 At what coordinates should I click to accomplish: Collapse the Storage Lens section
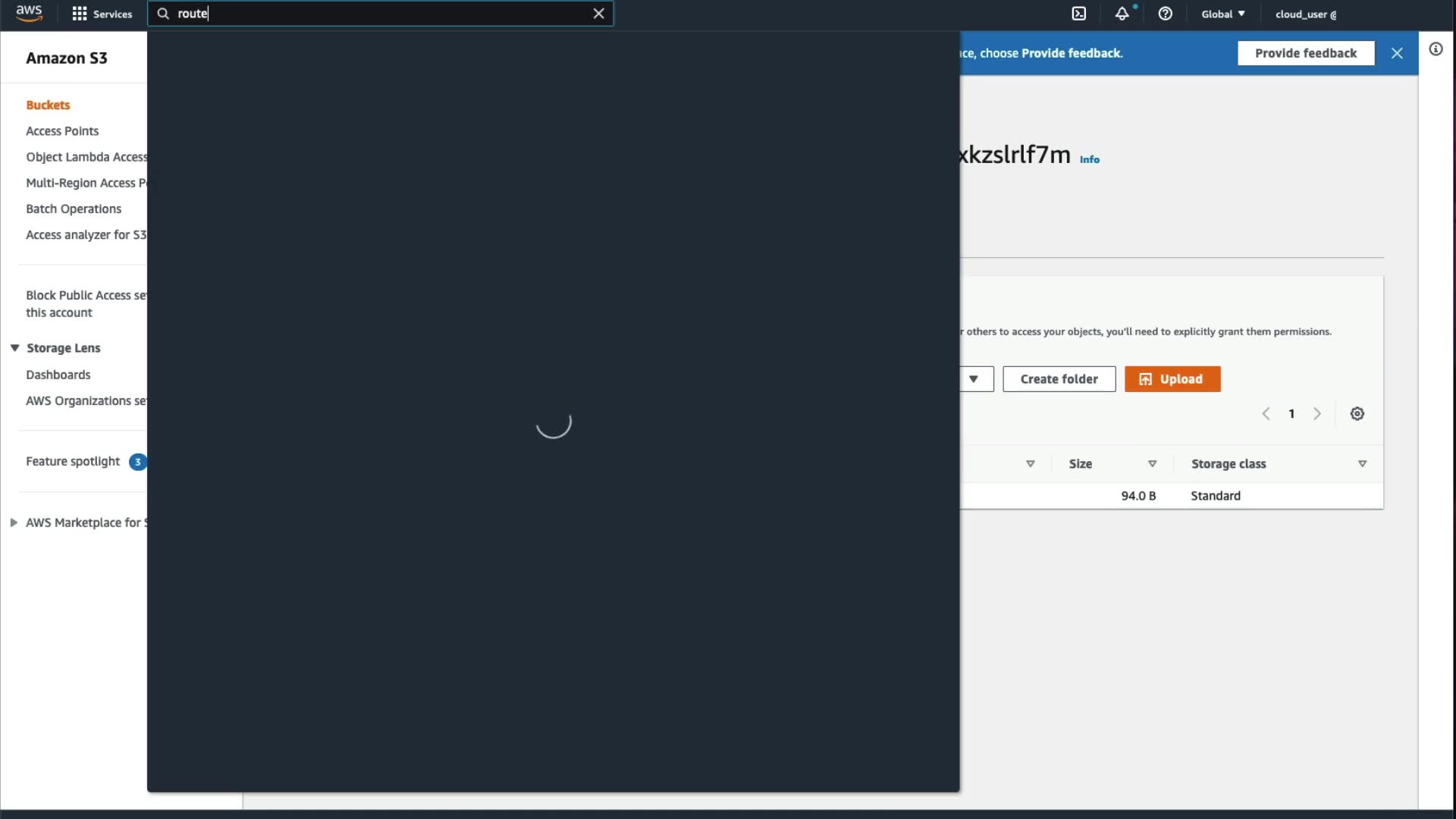click(14, 348)
